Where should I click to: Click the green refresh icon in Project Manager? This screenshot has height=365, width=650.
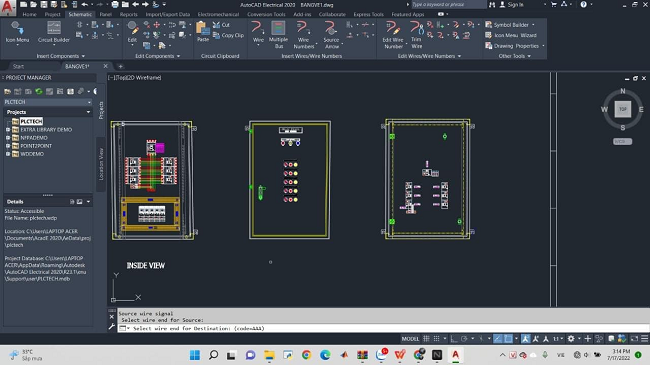[x=39, y=91]
